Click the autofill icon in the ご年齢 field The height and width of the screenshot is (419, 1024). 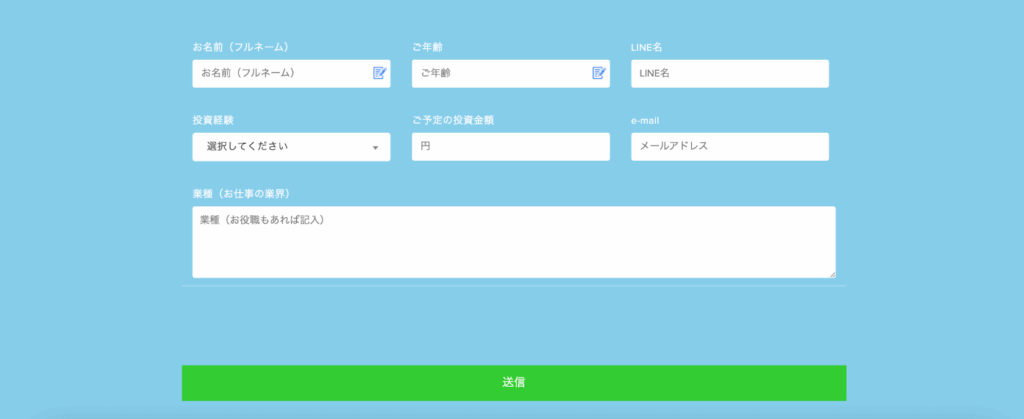click(599, 73)
